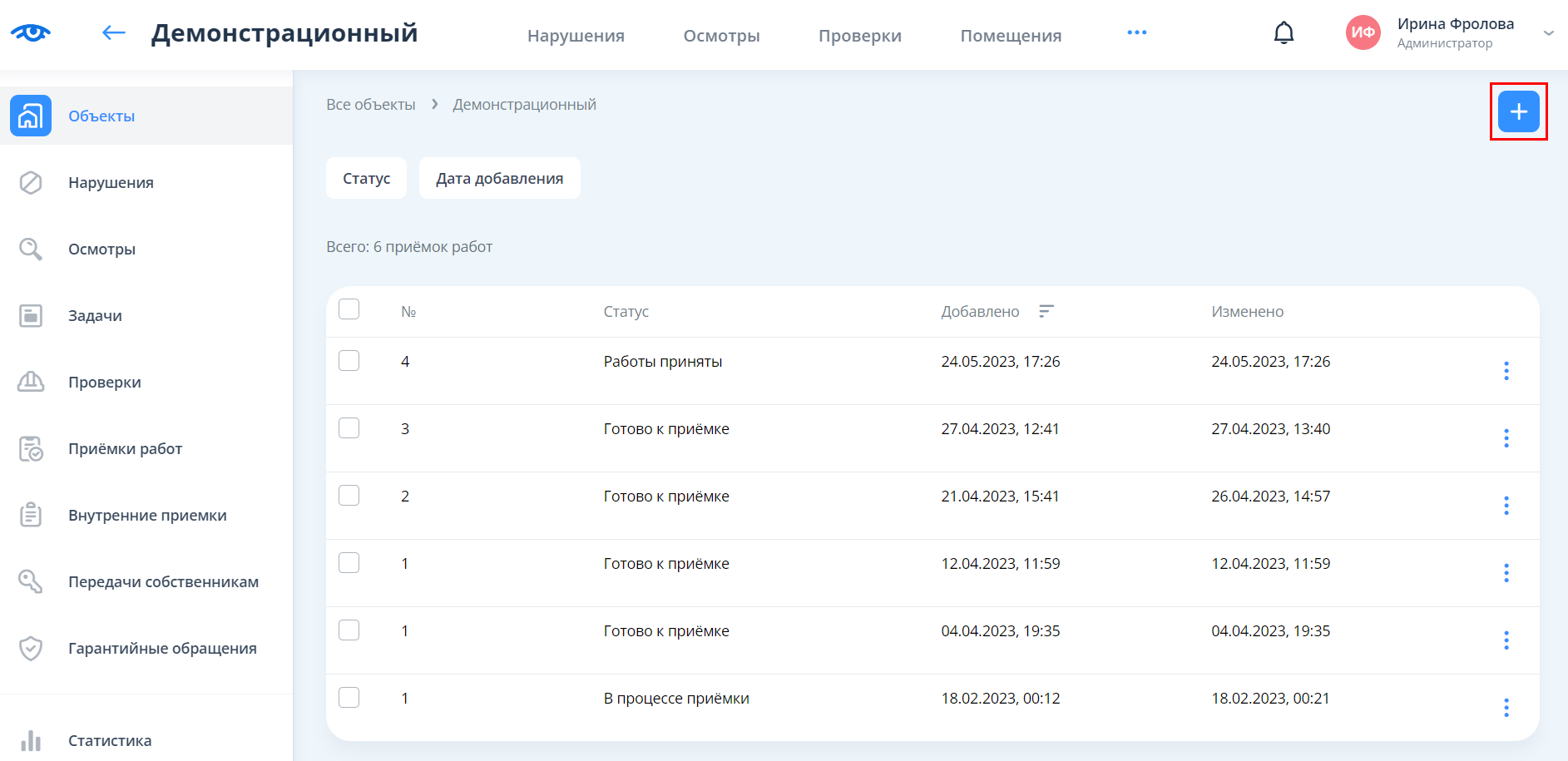Open the Статус filter dropdown
Image resolution: width=1568 pixels, height=761 pixels.
click(x=366, y=179)
